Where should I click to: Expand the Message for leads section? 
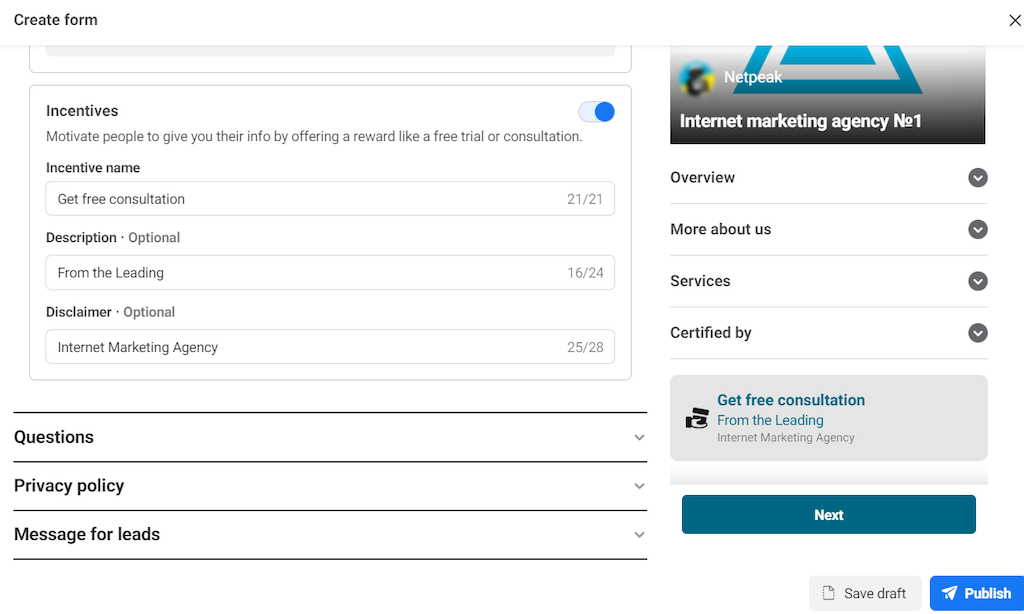pyautogui.click(x=330, y=534)
